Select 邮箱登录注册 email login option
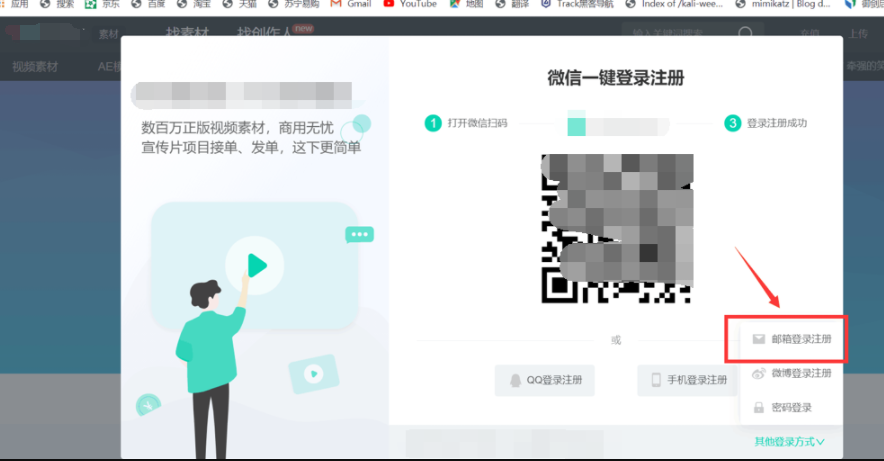 [792, 339]
